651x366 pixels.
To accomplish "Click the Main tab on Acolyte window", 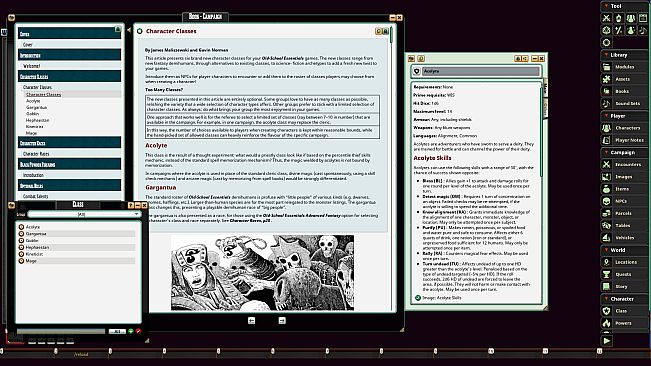I will click(545, 88).
